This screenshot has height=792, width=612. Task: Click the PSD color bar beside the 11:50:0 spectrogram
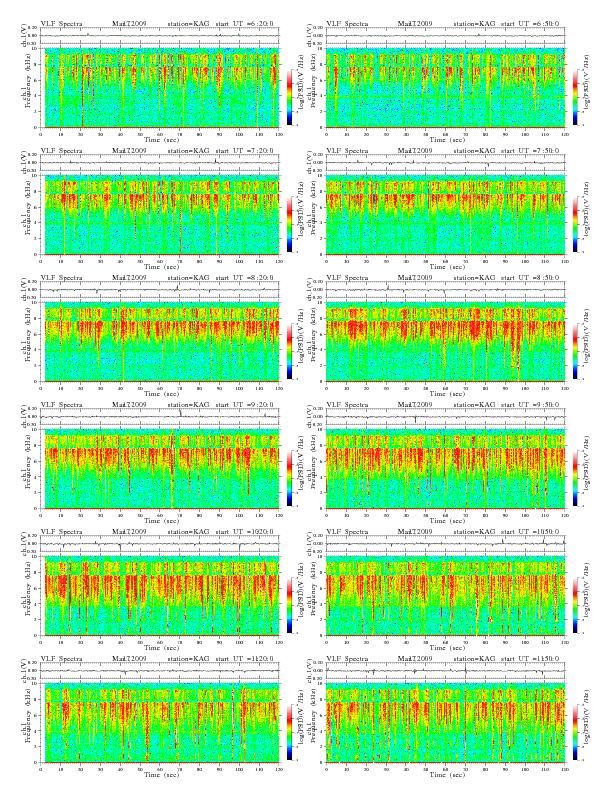[576, 732]
